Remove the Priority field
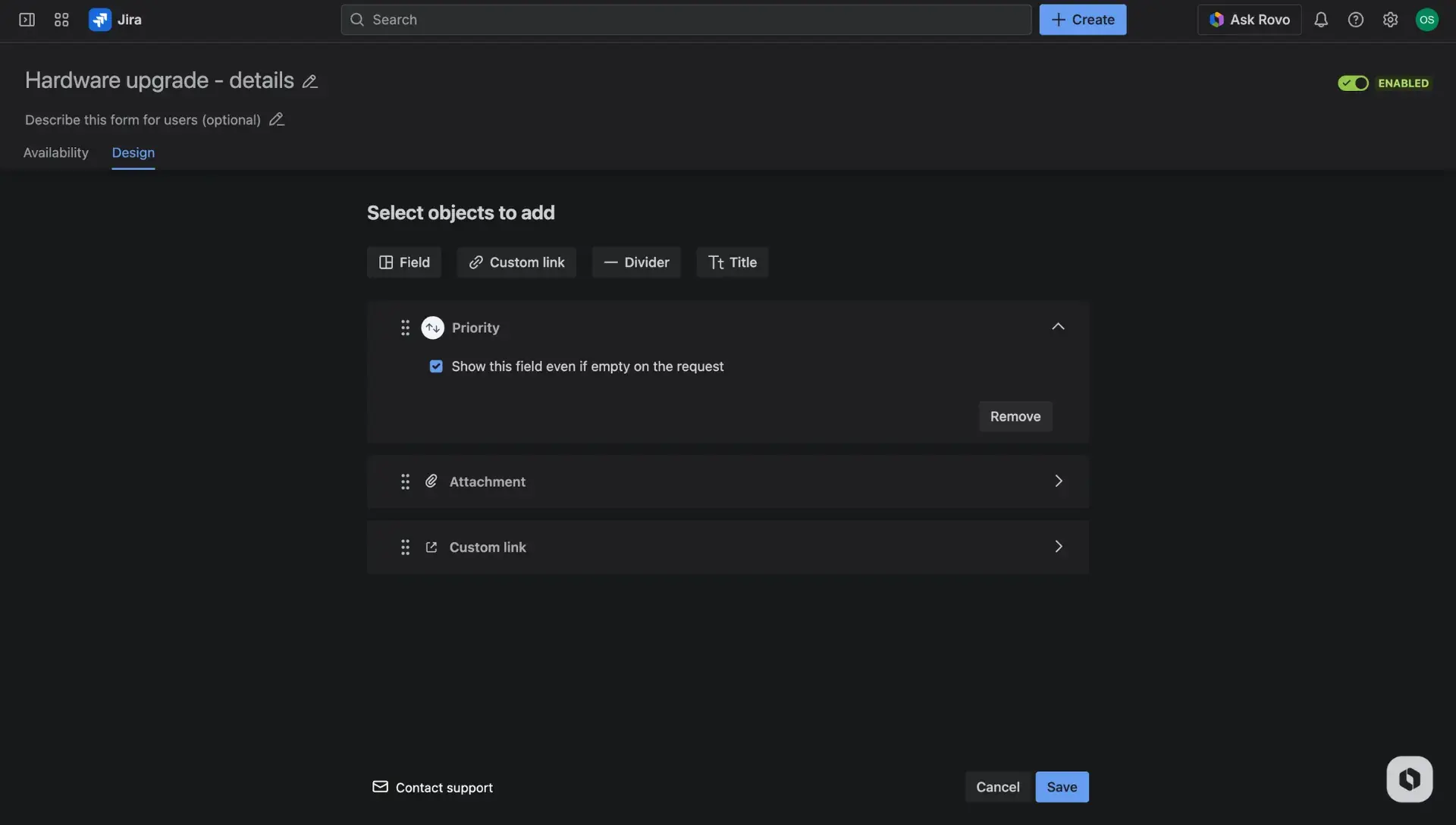Image resolution: width=1456 pixels, height=825 pixels. click(1015, 416)
